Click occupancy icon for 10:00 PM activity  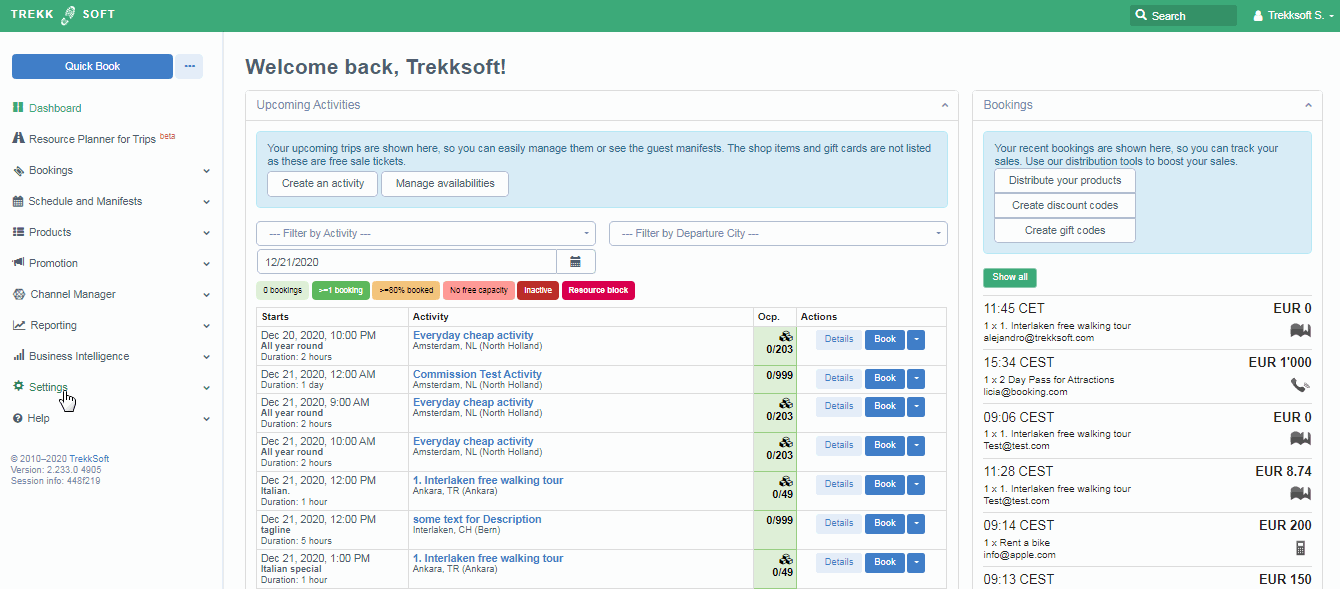coord(786,337)
